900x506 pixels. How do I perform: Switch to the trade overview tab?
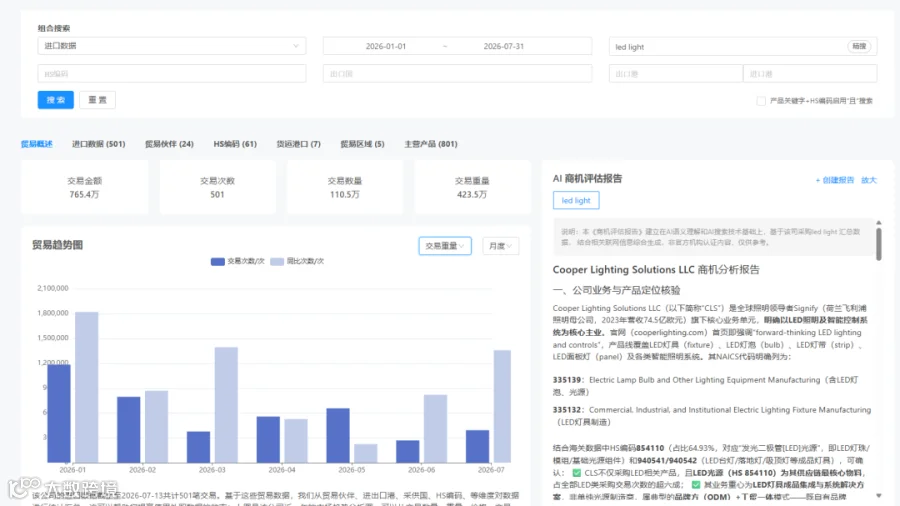37,144
